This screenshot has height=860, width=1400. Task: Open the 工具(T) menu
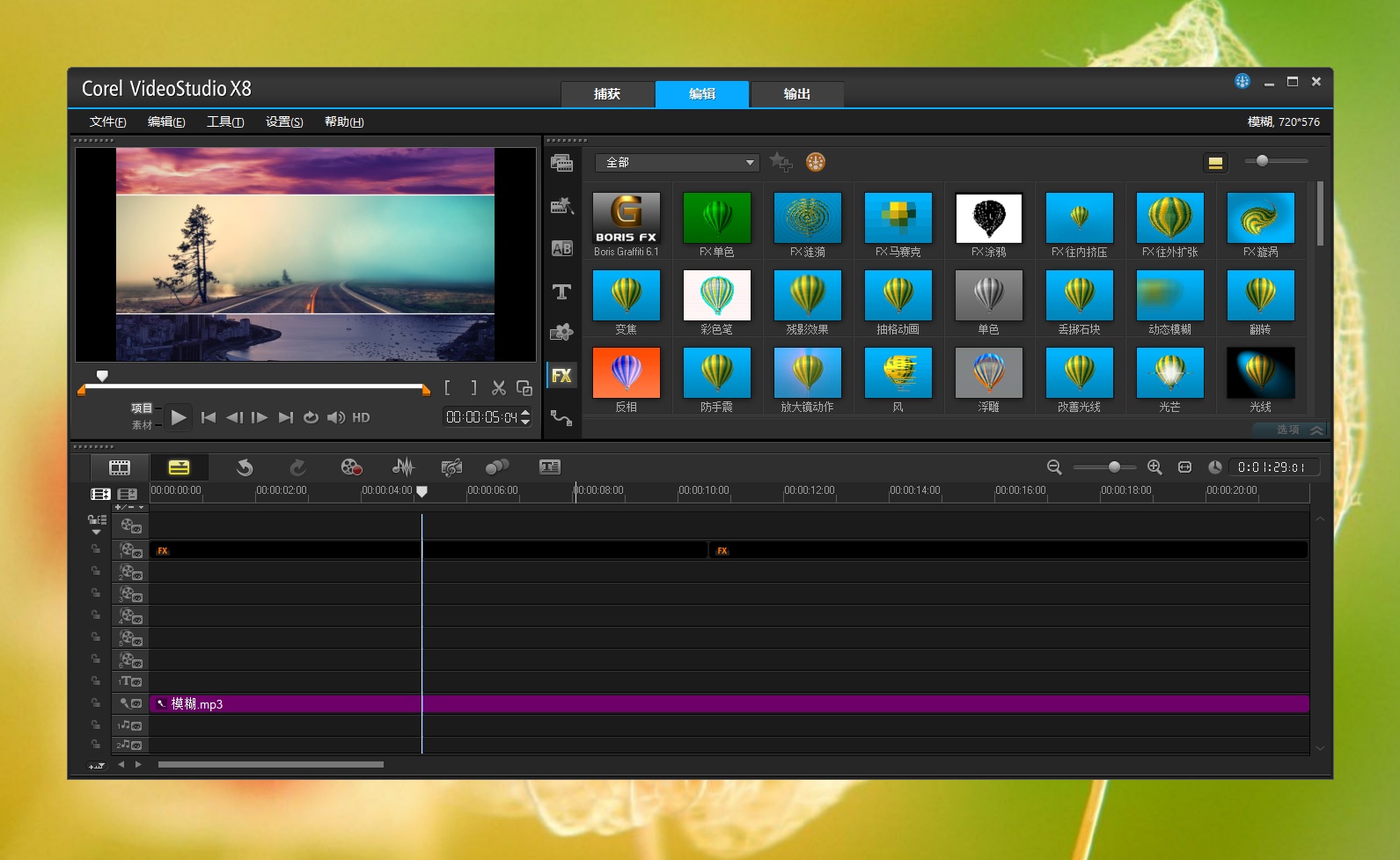[x=225, y=122]
